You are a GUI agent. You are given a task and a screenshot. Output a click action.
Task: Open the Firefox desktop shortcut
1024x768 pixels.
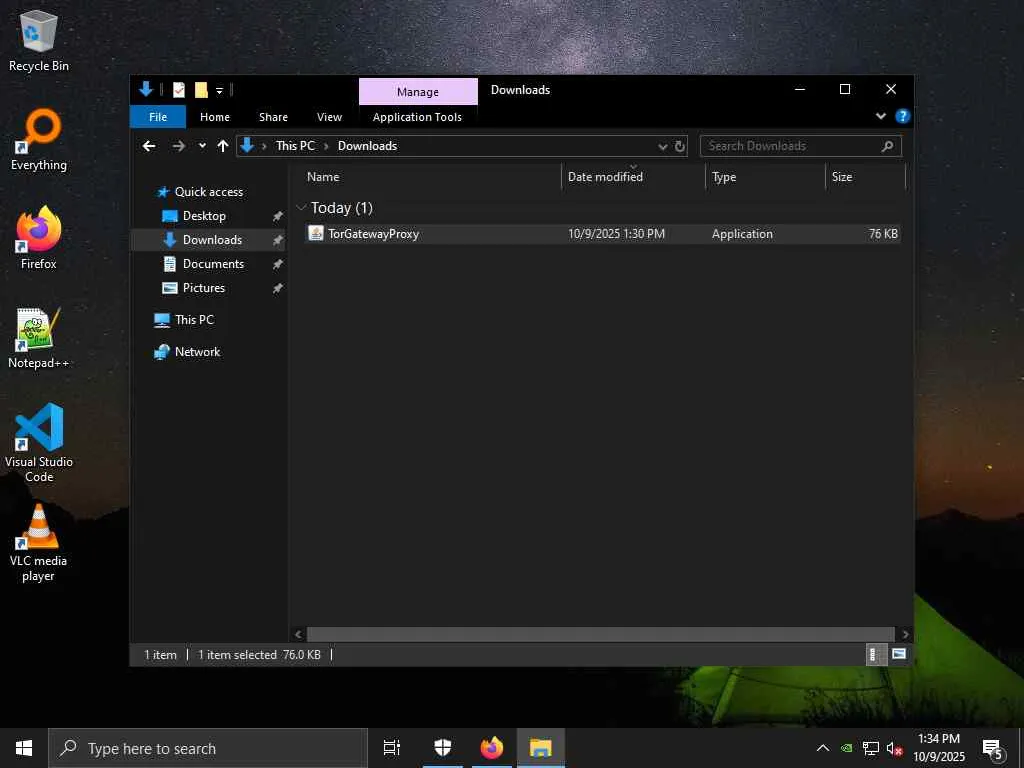(39, 239)
